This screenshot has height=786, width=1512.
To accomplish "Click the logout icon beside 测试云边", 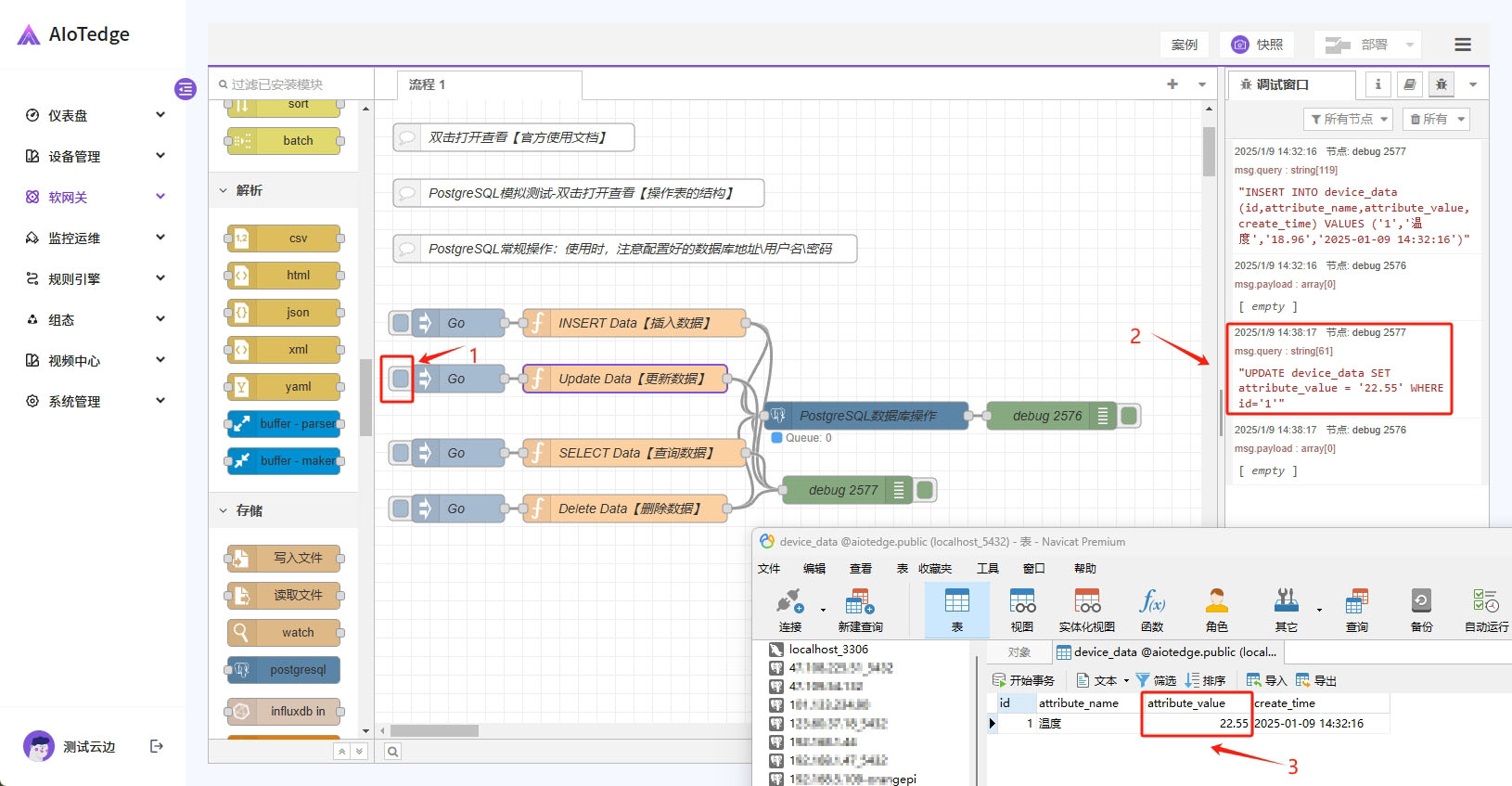I will click(157, 746).
